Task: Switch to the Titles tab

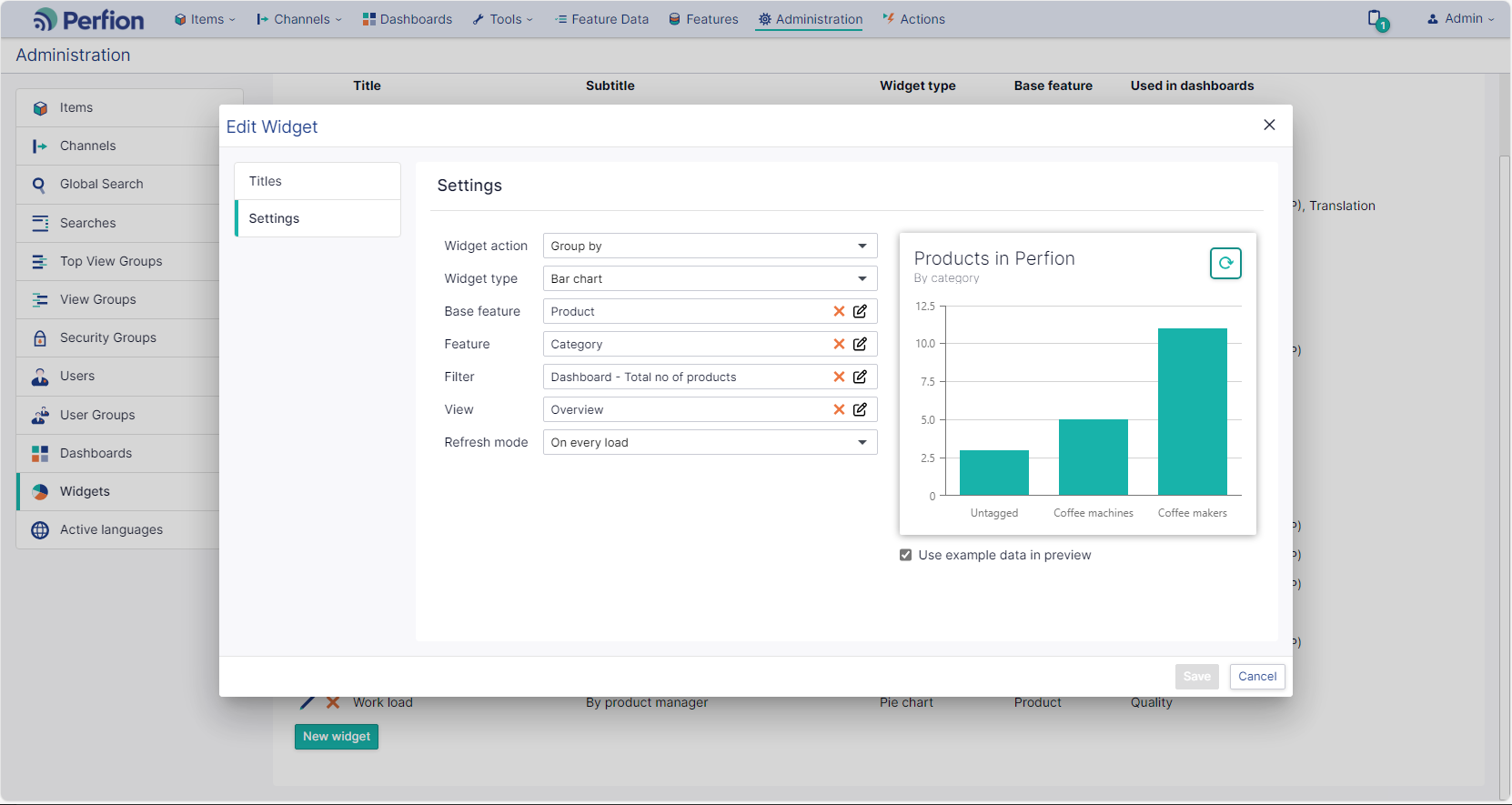Action: [x=318, y=181]
